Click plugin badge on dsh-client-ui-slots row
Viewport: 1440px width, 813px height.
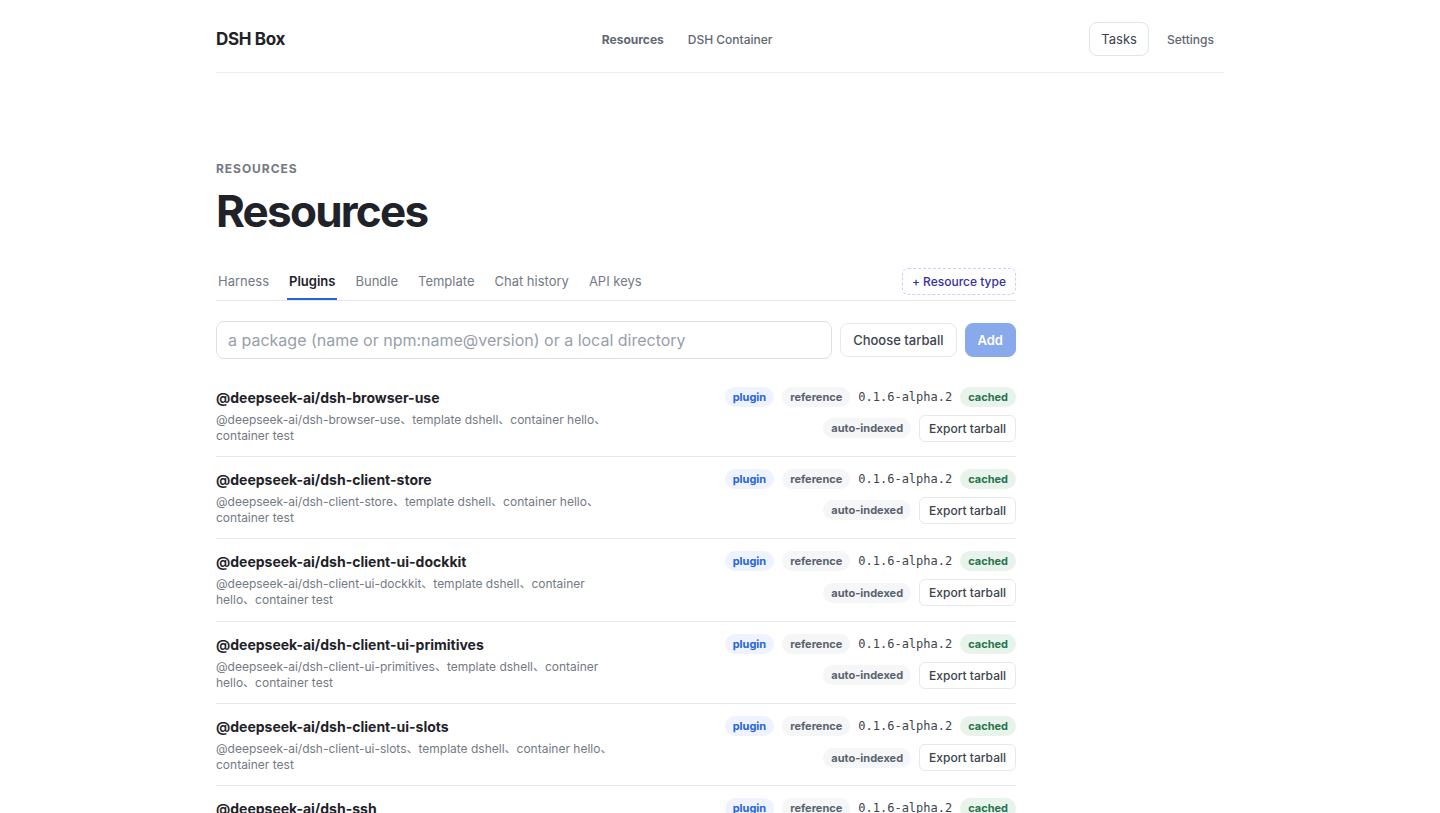[749, 726]
